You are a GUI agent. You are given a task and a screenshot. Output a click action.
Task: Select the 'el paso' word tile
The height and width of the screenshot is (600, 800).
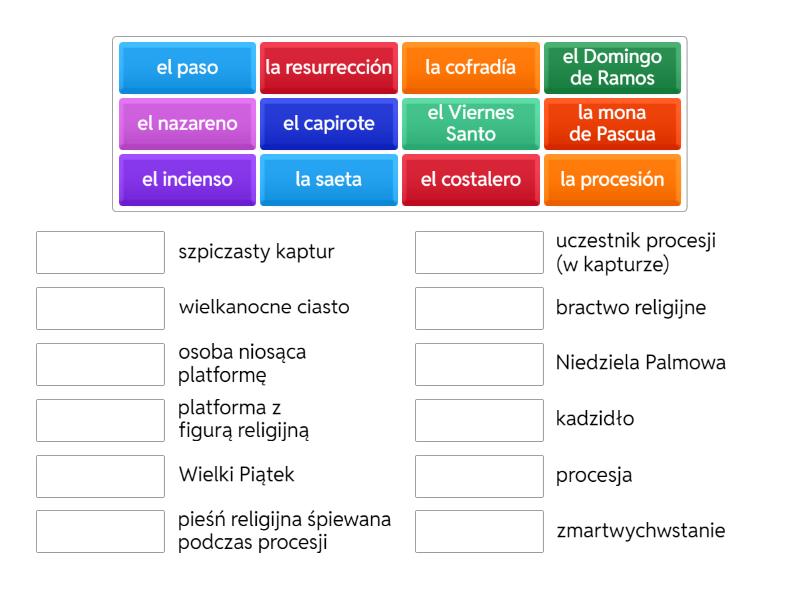(187, 68)
